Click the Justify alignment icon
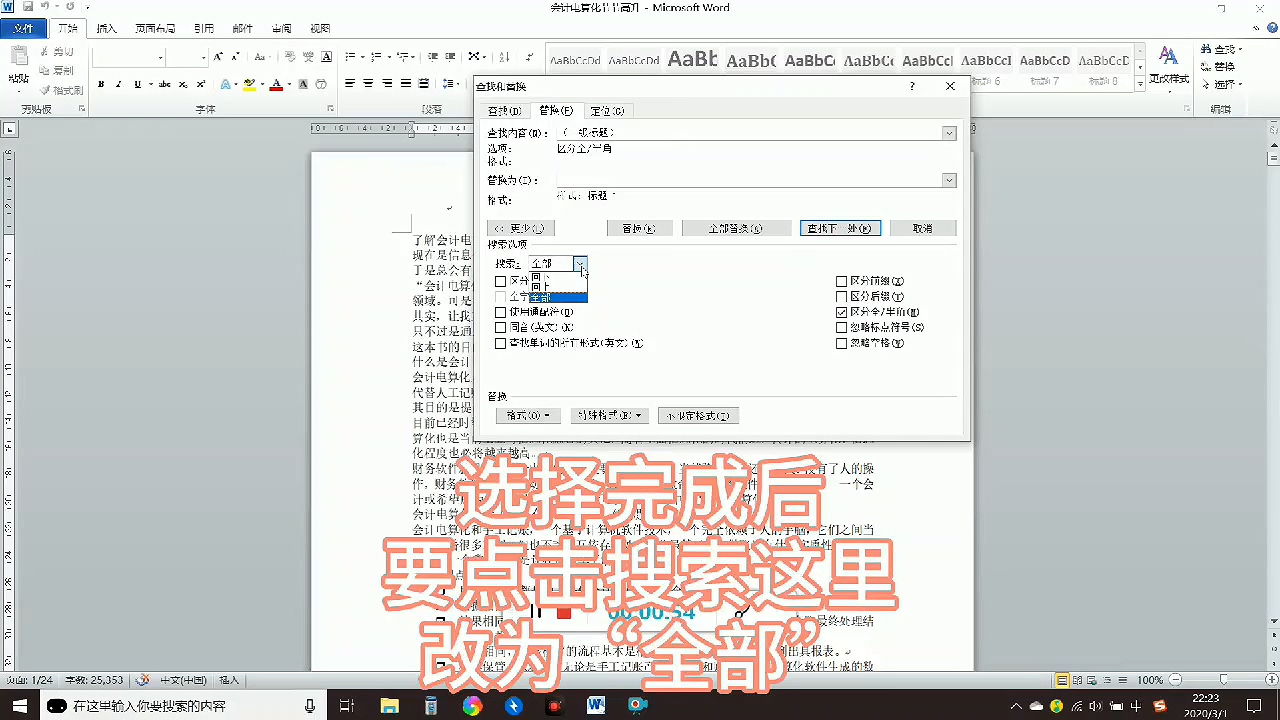This screenshot has height=720, width=1280. point(405,84)
